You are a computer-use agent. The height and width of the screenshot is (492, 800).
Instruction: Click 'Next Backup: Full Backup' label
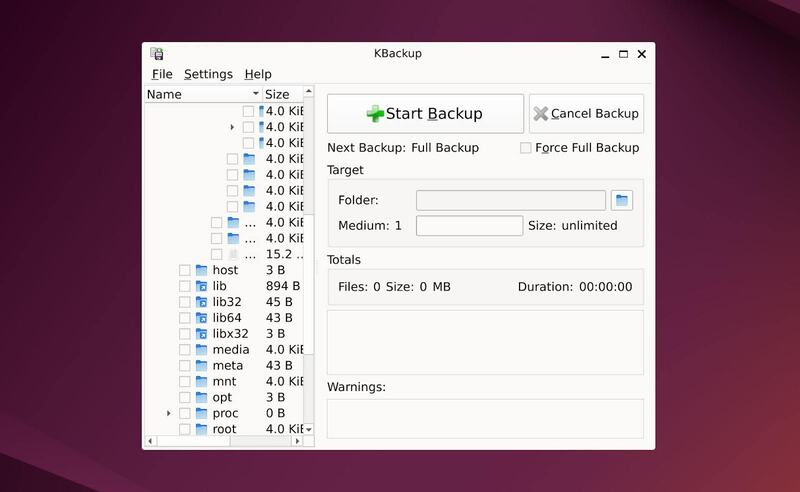tap(403, 148)
